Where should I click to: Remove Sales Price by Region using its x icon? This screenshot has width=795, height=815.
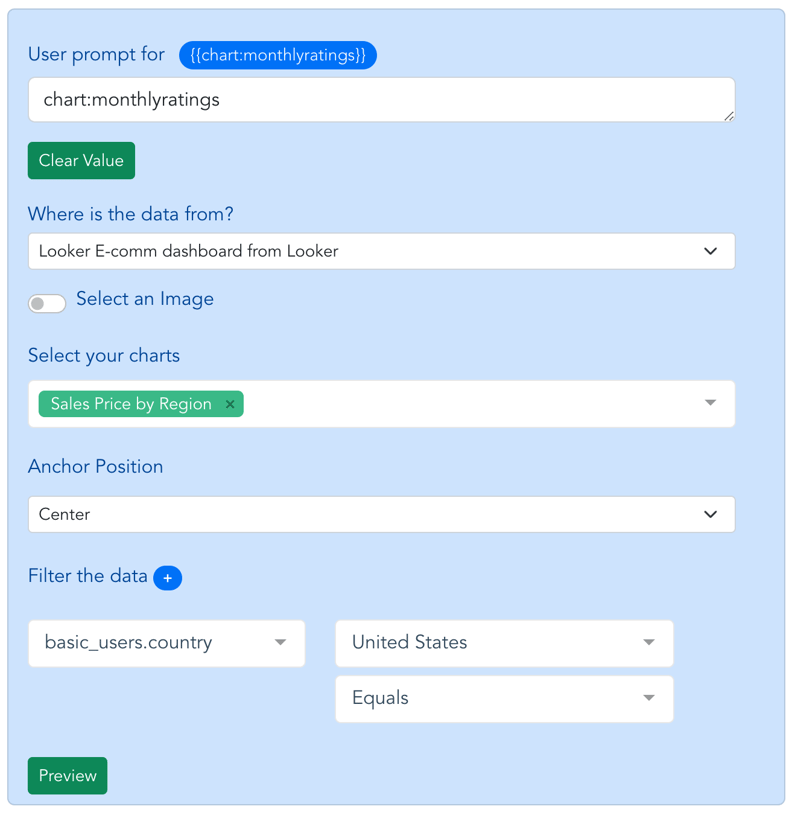tap(230, 404)
